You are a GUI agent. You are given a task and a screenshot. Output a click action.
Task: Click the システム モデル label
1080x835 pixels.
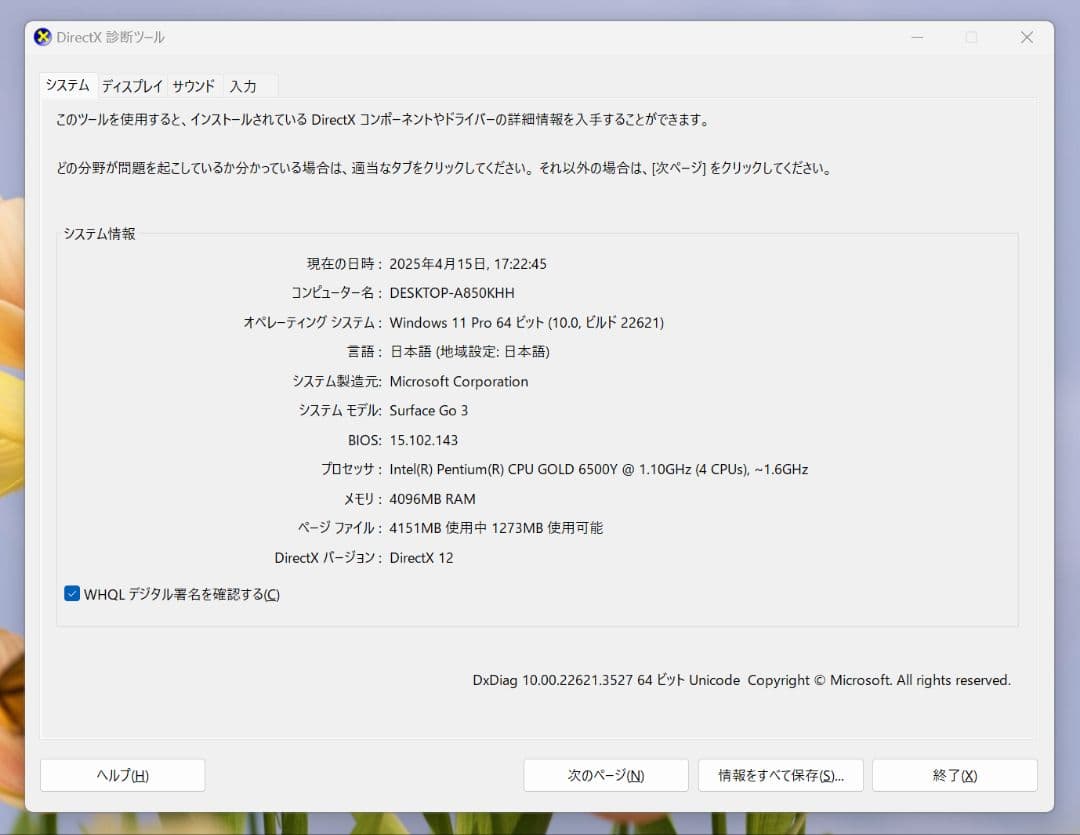tap(340, 411)
